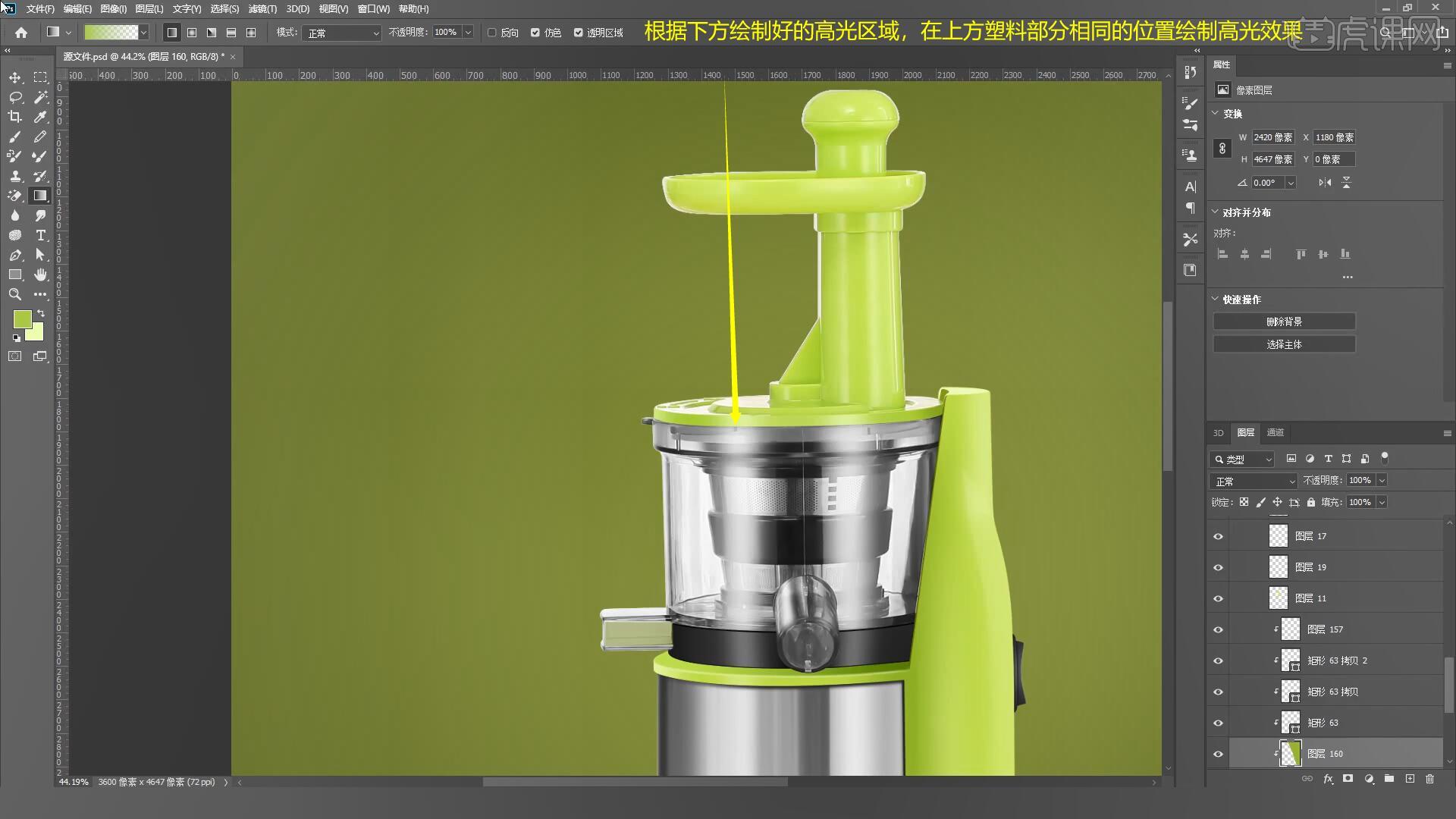This screenshot has width=1456, height=819.
Task: Switch to the 通道 channels tab
Action: (1276, 432)
